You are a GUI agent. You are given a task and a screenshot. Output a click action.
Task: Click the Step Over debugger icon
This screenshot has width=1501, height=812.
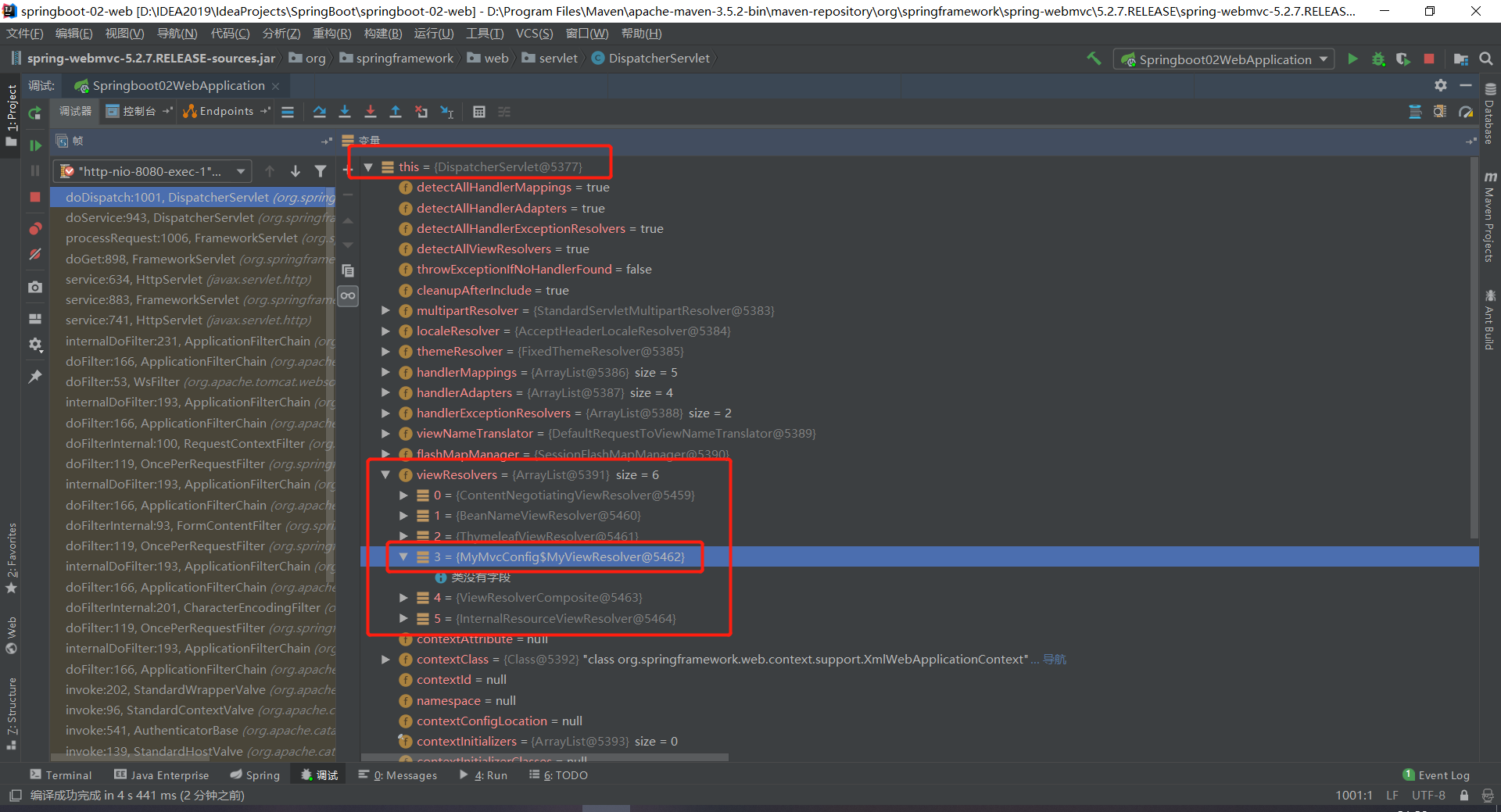319,112
